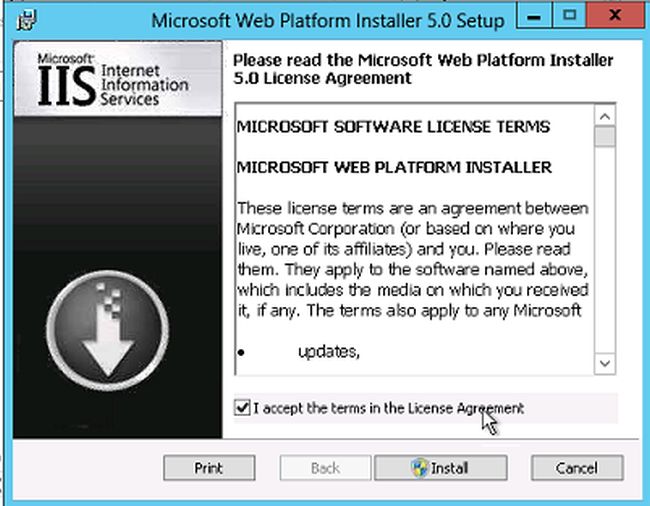Click the title text Microsoft Web Platform Installer 5.0 Setup

click(x=328, y=20)
